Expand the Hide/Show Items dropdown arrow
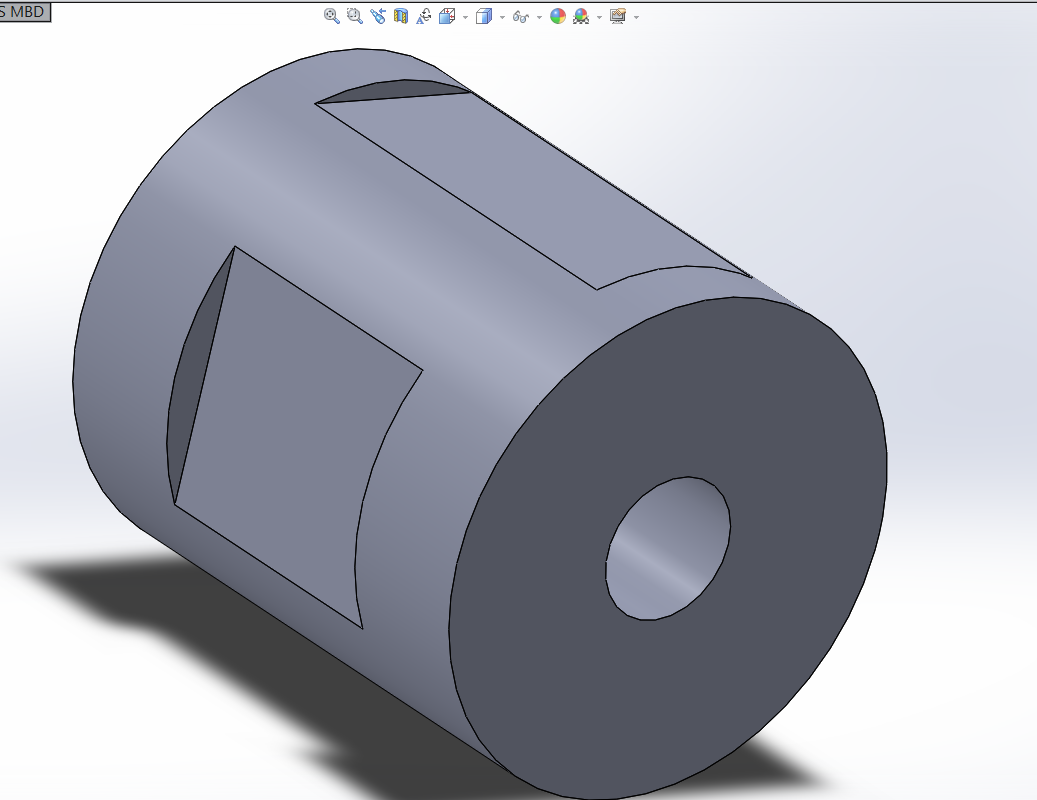1037x800 pixels. 539,17
